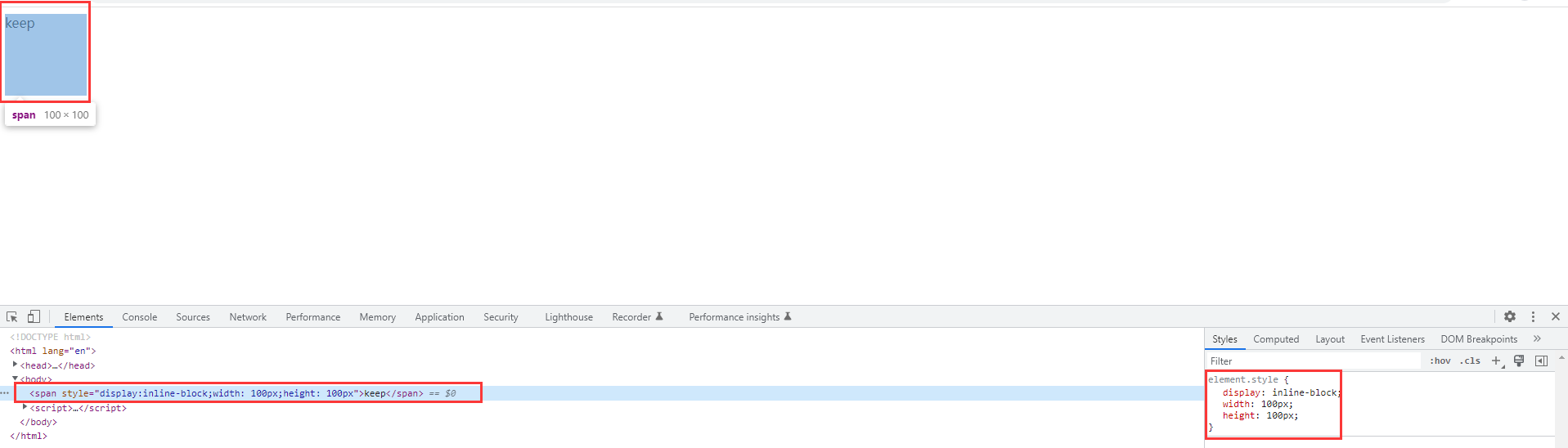This screenshot has width=1568, height=448.
Task: Open the Recorder tab
Action: click(637, 317)
